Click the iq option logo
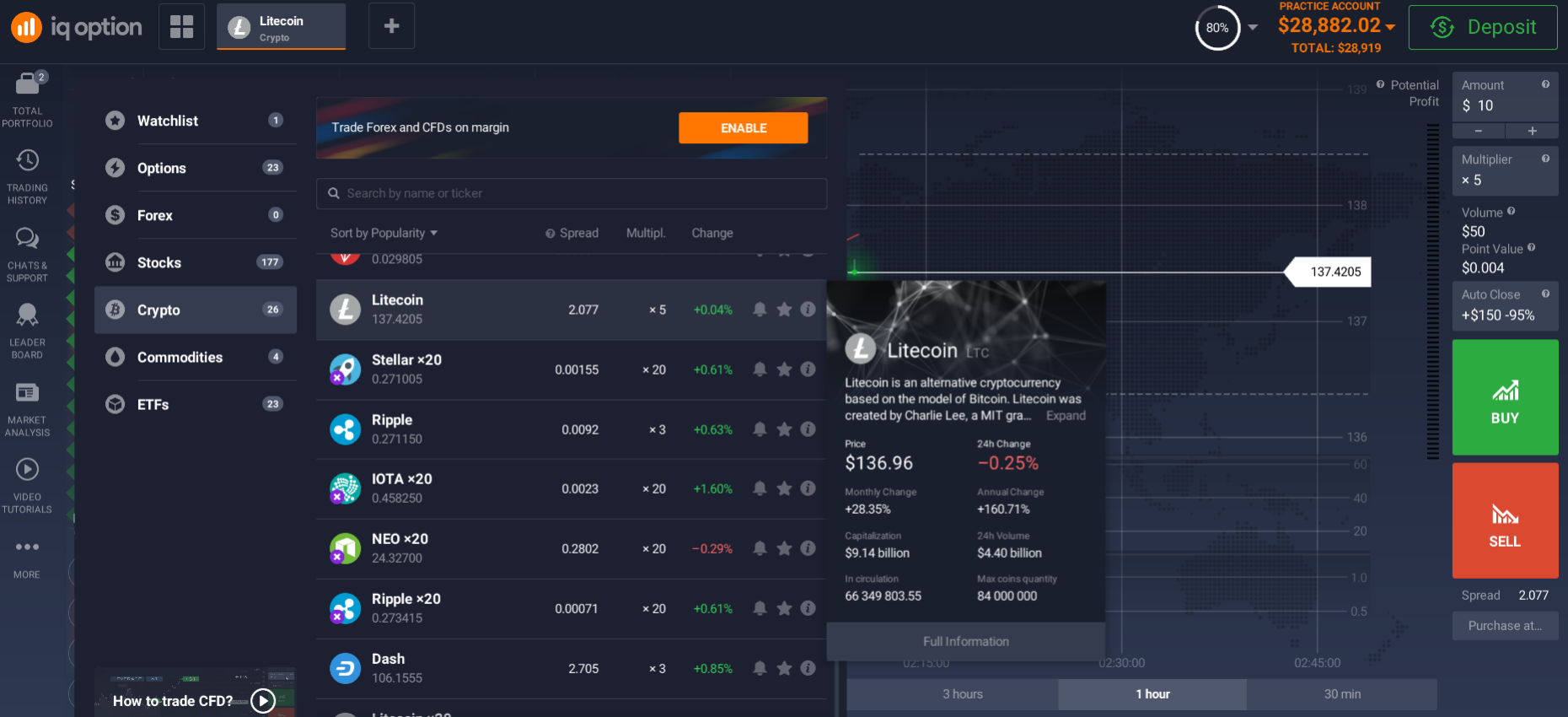The image size is (1568, 717). click(77, 27)
